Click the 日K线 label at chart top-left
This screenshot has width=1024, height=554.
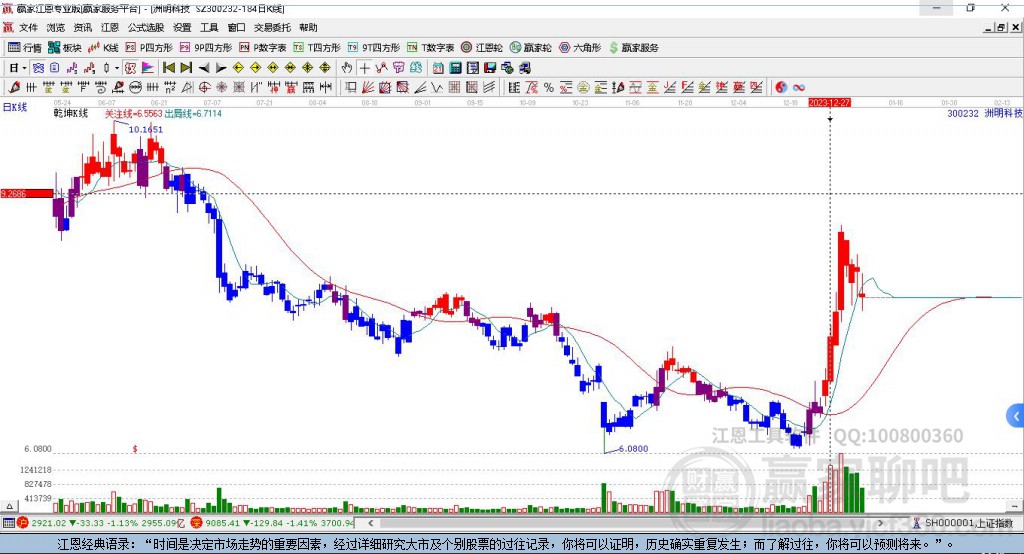15,107
